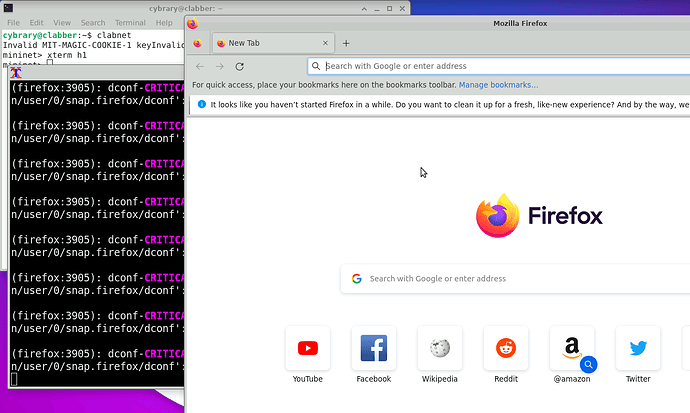Click the Firefox View pinned icon
690x413 pixels.
198,43
